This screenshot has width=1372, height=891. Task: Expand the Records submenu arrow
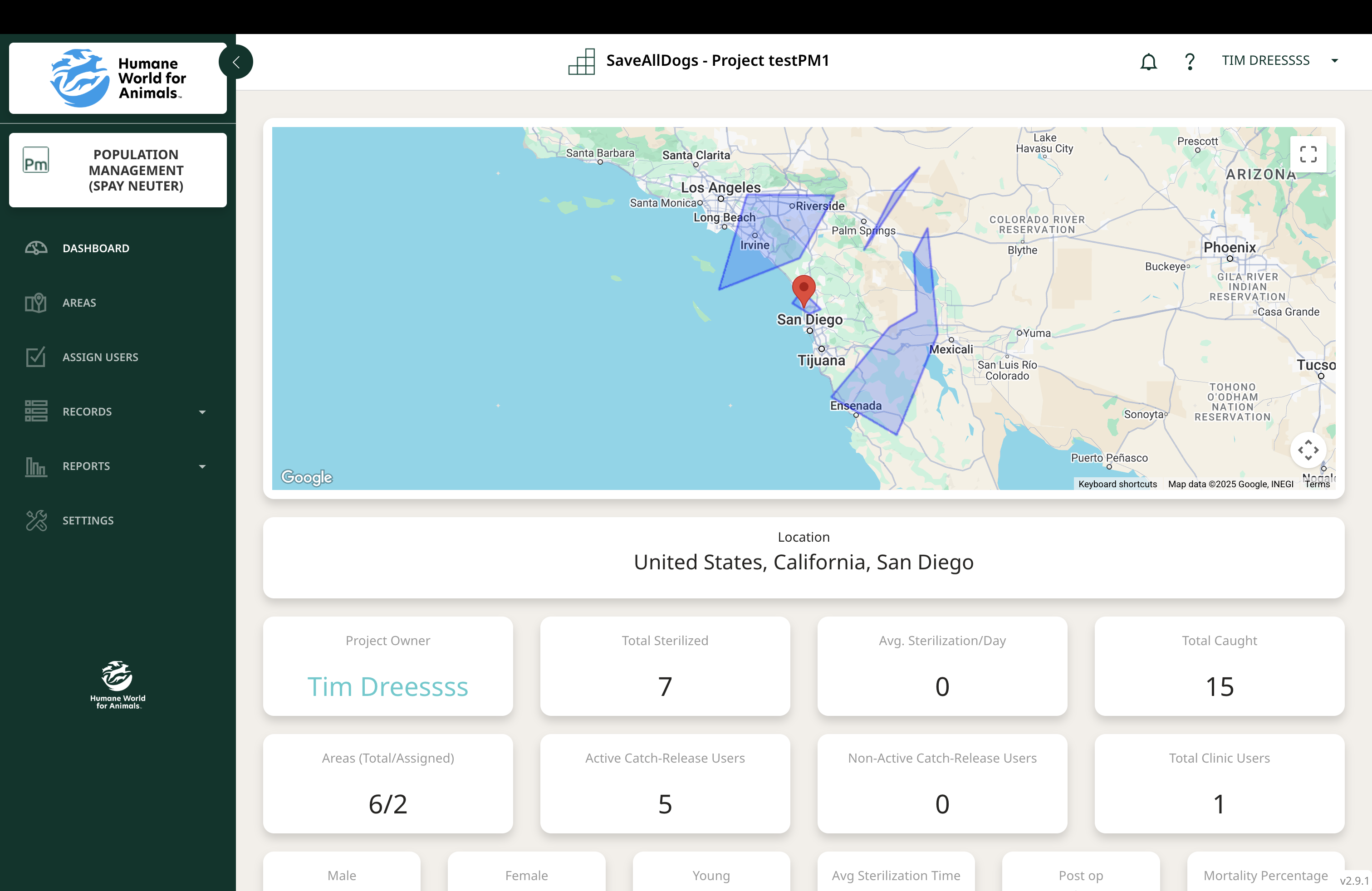(202, 412)
